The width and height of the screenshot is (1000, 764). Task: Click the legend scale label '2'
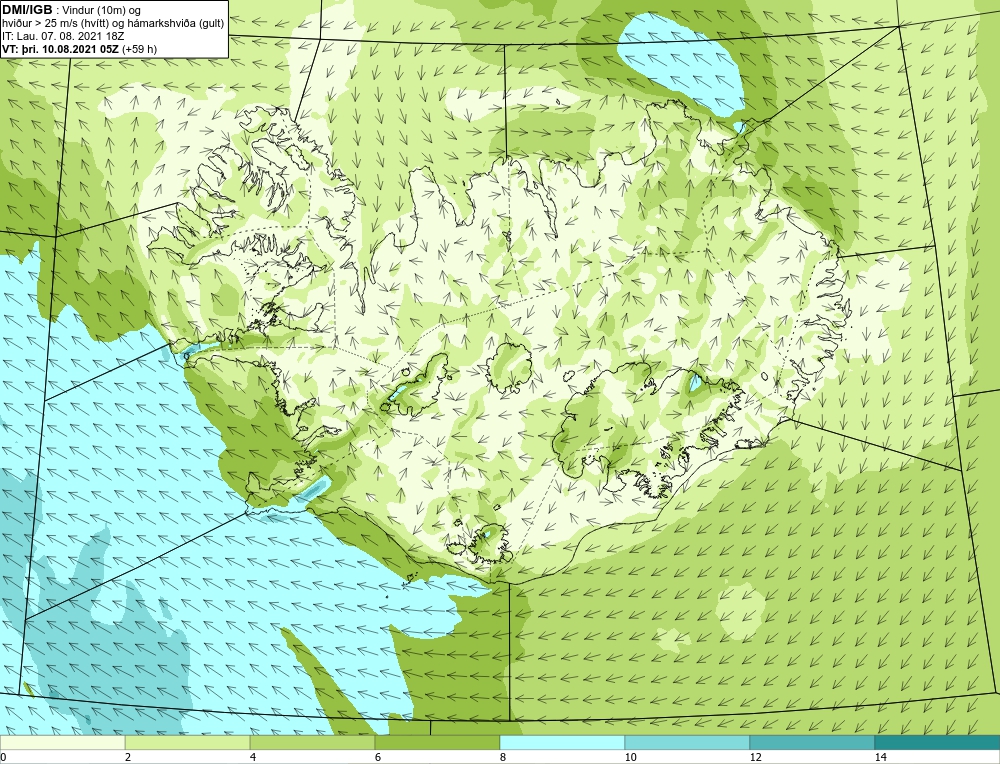click(x=128, y=757)
